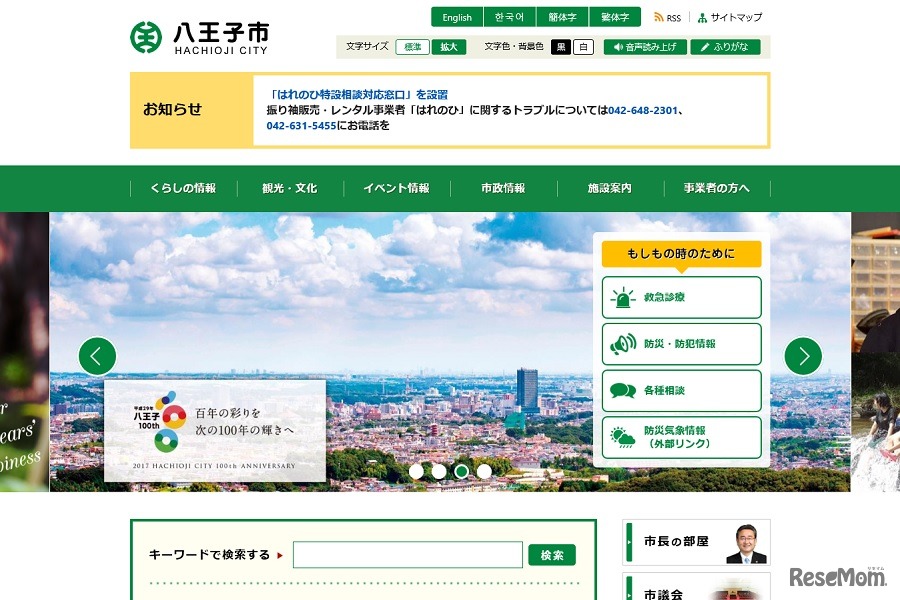Viewport: 900px width, 600px height.
Task: Select the 観光・文化 navigation item
Action: (x=287, y=188)
